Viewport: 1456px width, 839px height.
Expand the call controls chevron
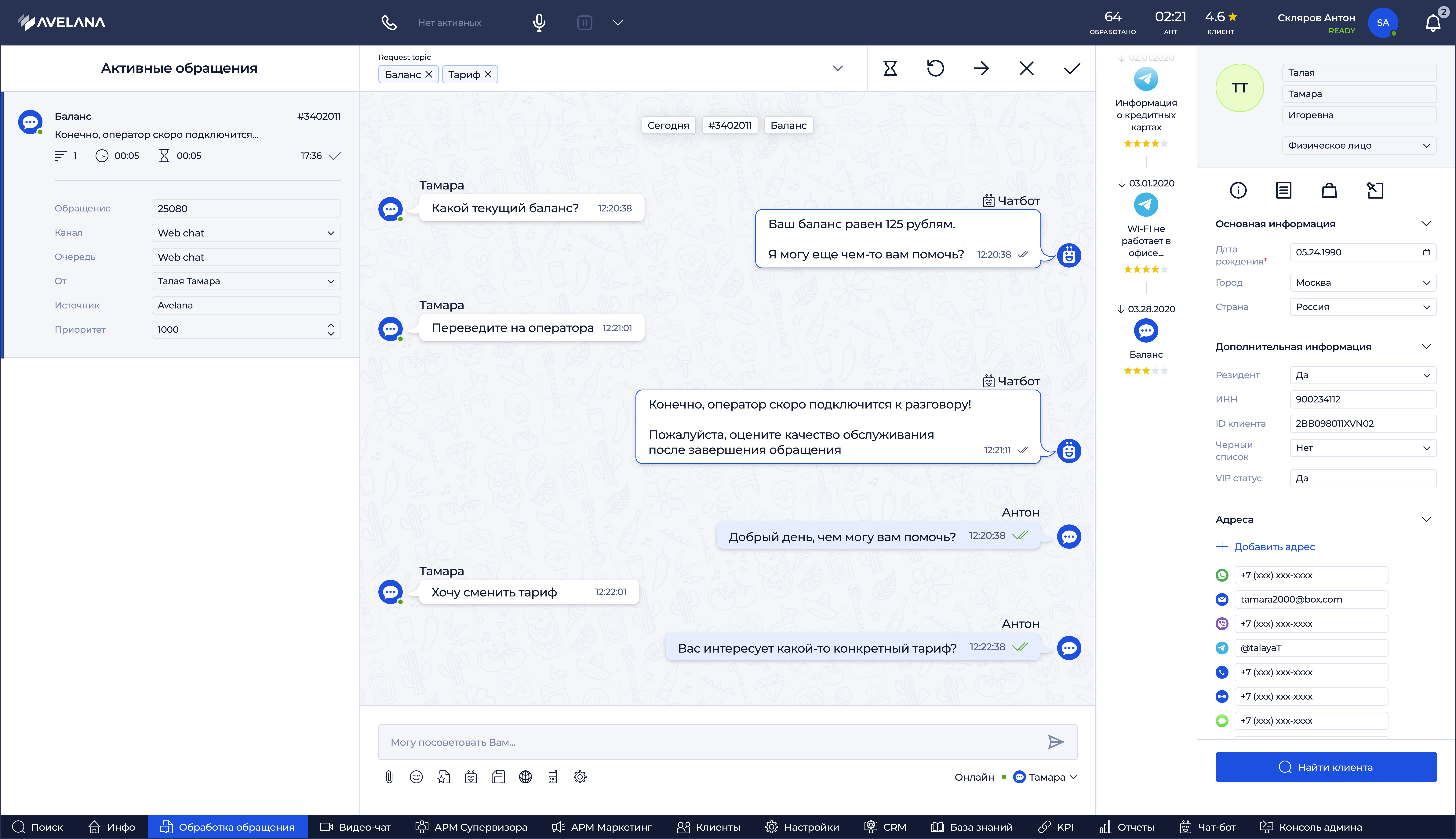coord(618,23)
